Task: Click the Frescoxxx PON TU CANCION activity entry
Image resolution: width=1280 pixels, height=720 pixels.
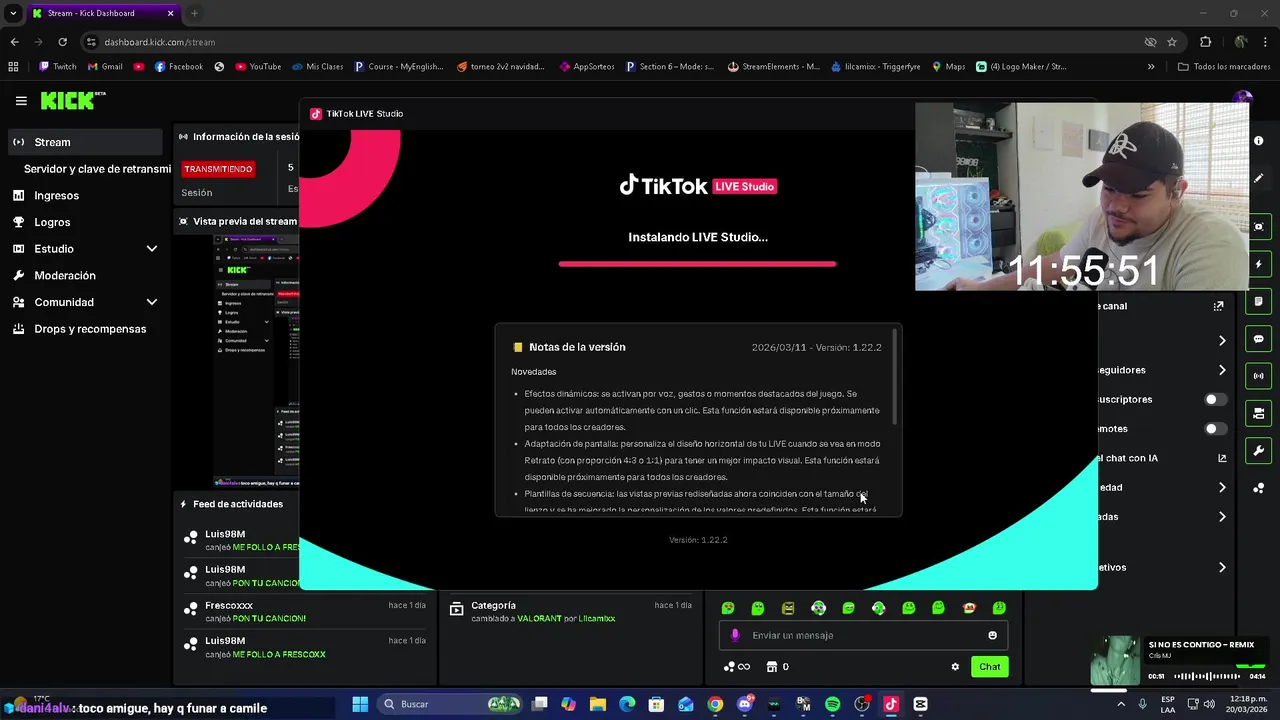Action: tap(305, 611)
